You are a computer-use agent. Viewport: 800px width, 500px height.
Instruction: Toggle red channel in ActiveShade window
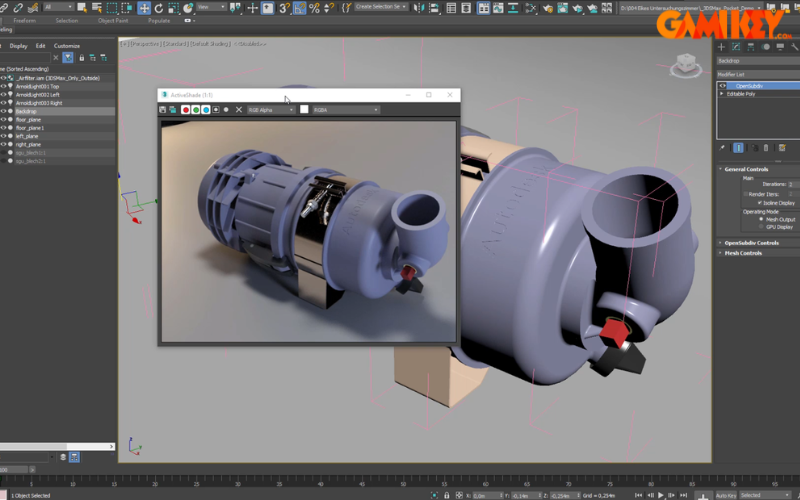point(186,110)
